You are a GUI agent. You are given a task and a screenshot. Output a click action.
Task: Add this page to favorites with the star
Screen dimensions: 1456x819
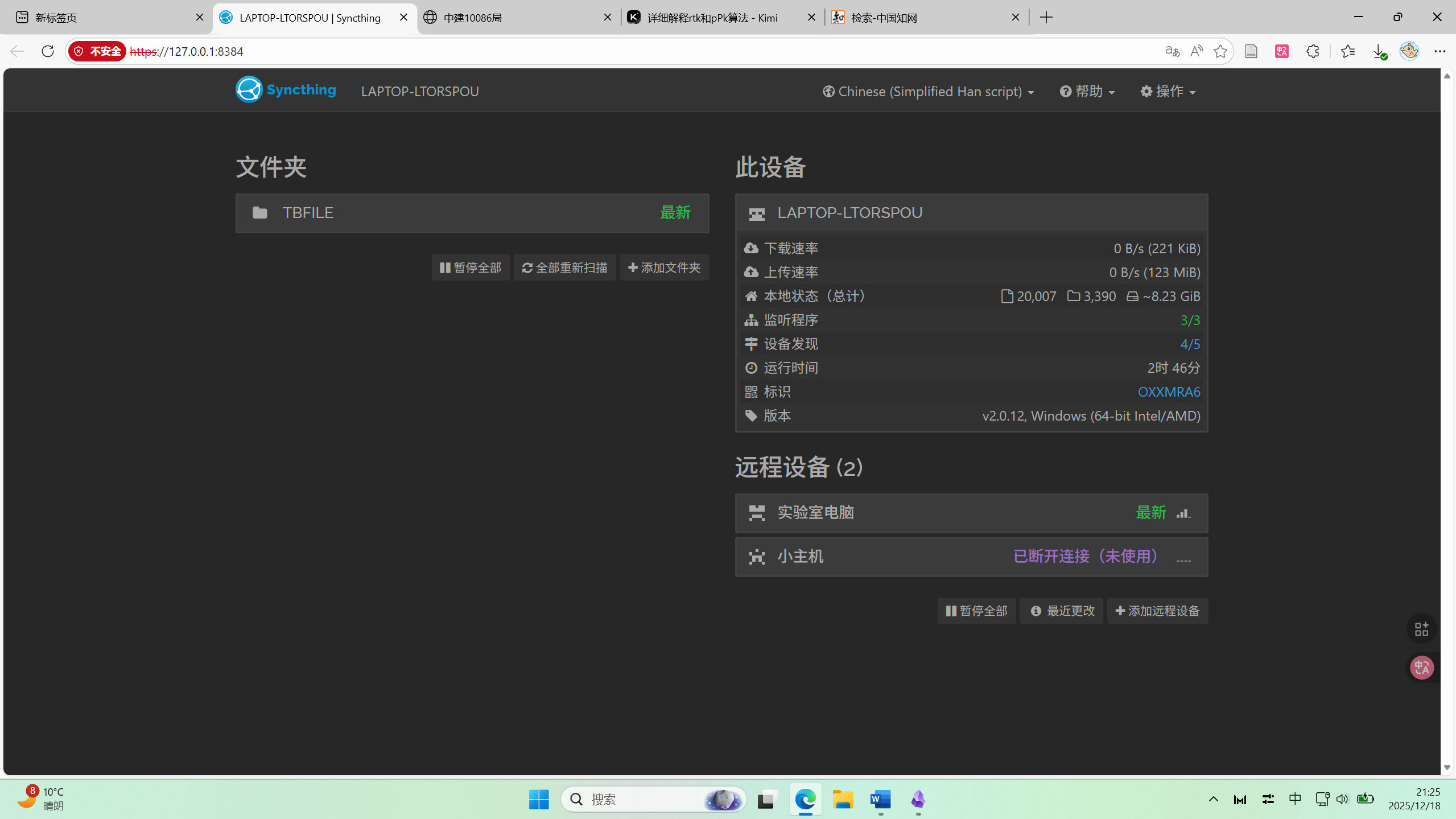[x=1220, y=51]
